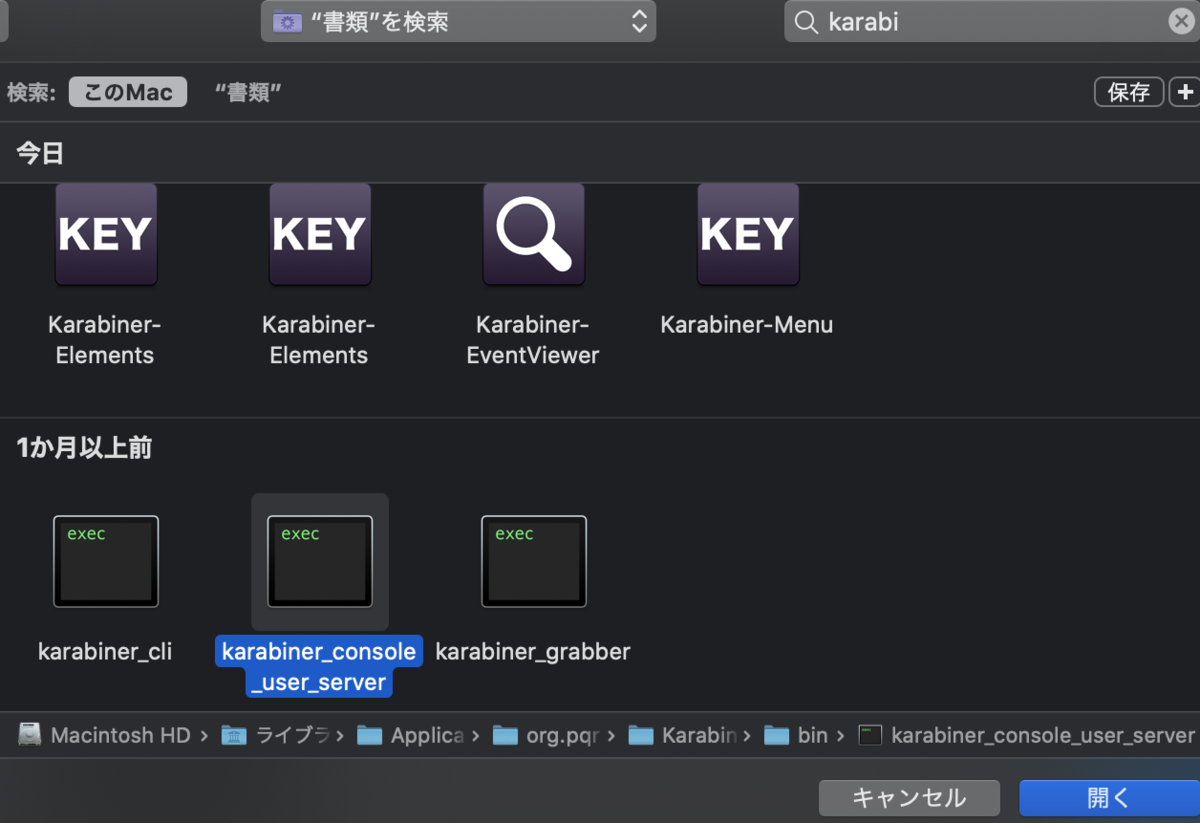
Task: Set search scope to このMac
Action: [128, 93]
